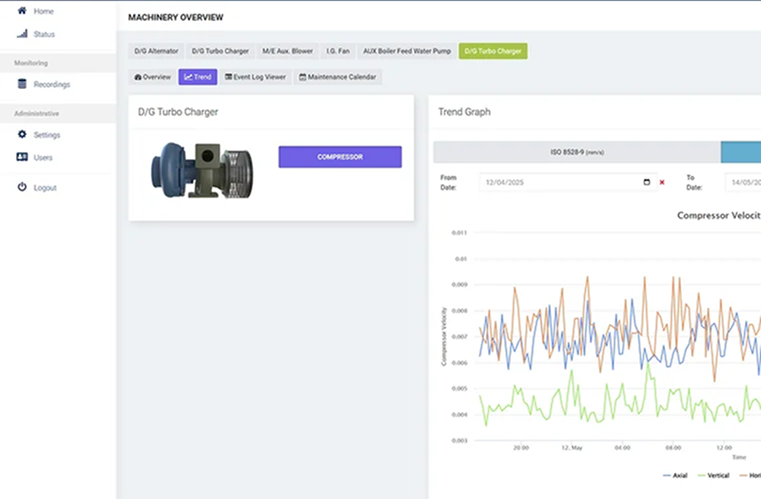Click the Home icon in sidebar
This screenshot has width=761, height=499.
coord(22,11)
